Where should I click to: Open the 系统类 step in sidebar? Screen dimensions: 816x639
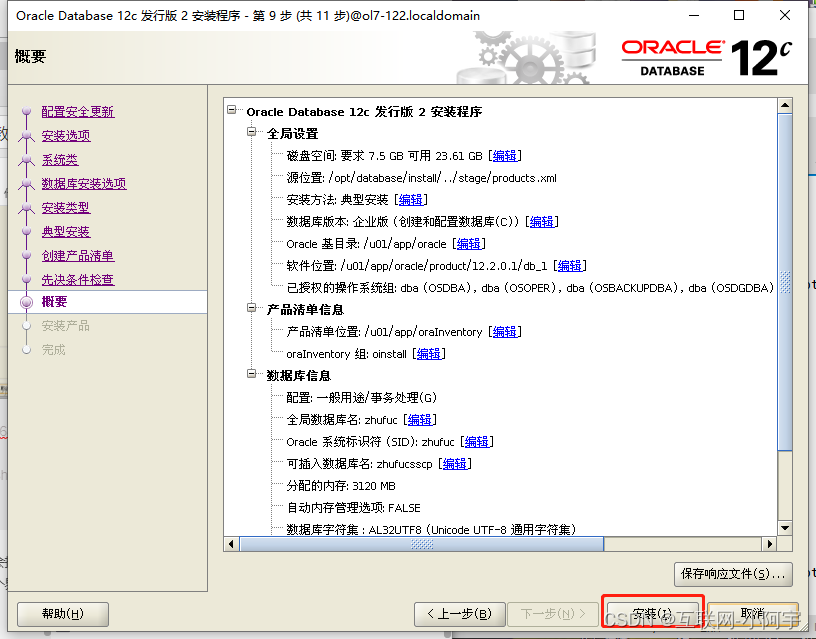(x=60, y=159)
